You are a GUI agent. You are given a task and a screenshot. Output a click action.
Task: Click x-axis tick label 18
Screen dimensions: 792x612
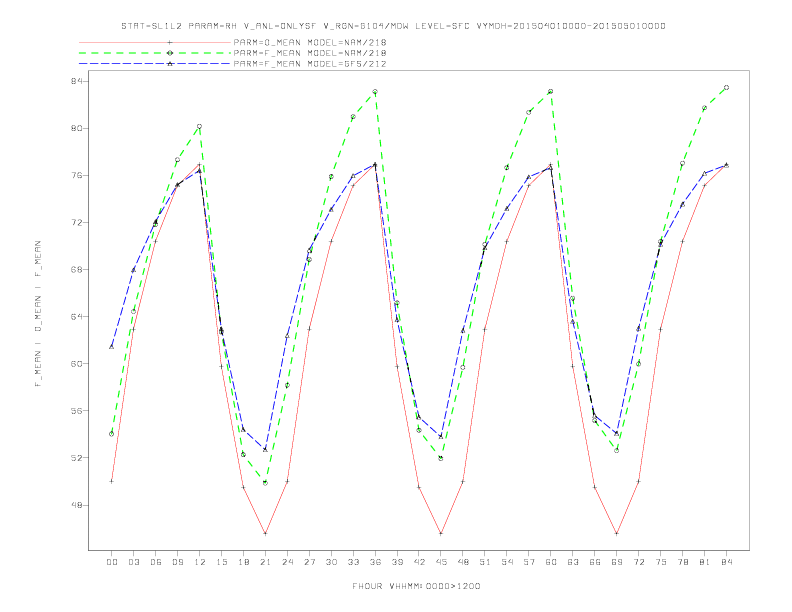[243, 562]
